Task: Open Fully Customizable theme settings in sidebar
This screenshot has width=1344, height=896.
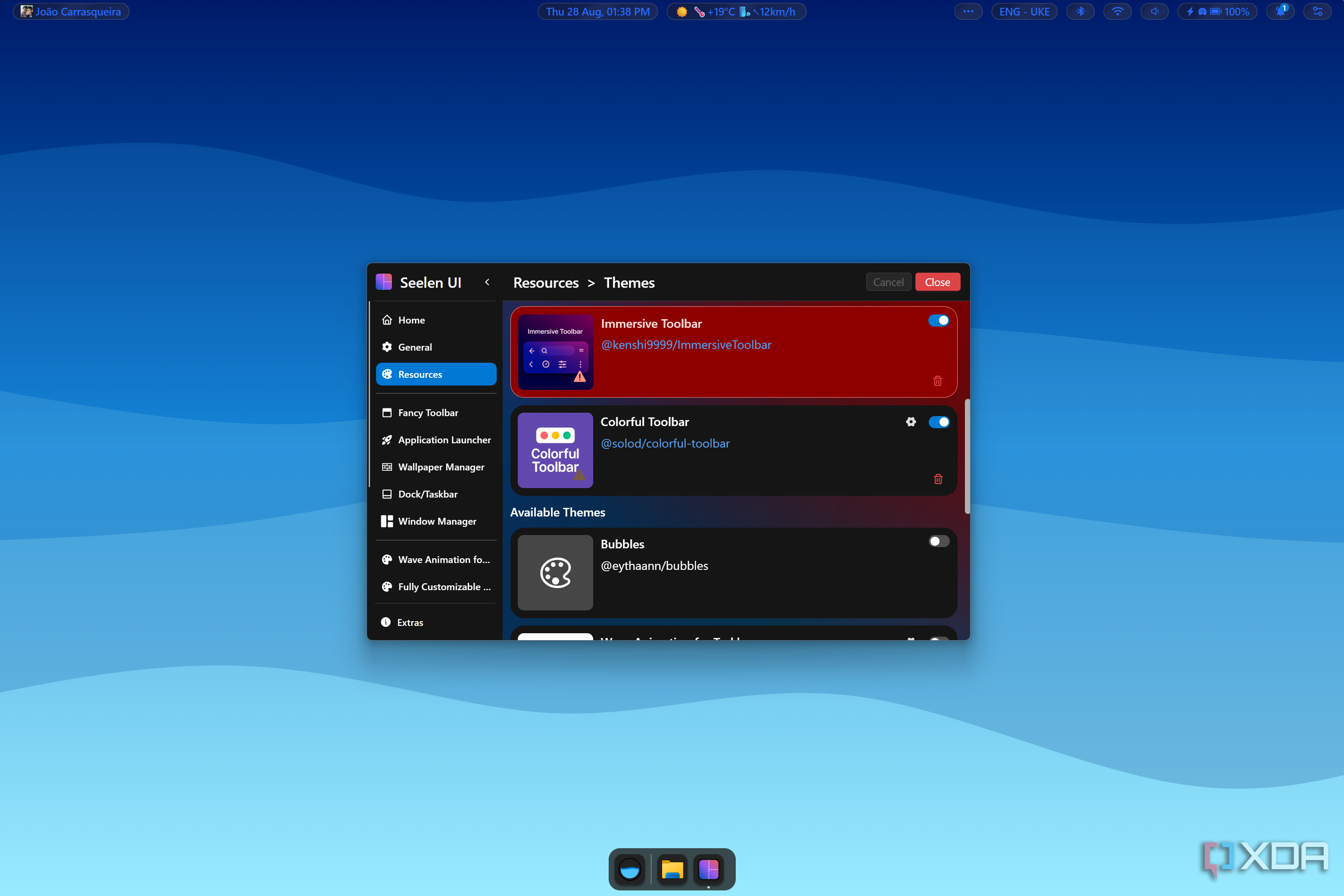Action: [x=436, y=587]
